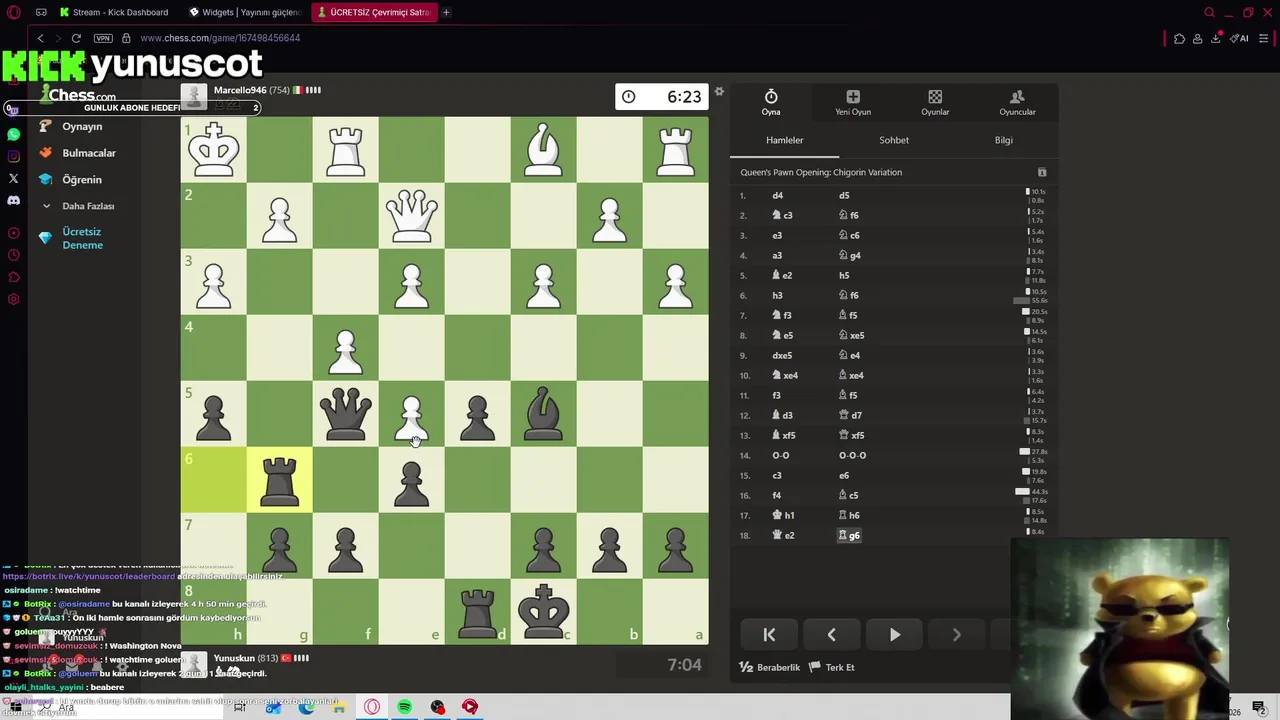
Task: Open Microsoft Edge from the taskbar
Action: click(x=306, y=707)
